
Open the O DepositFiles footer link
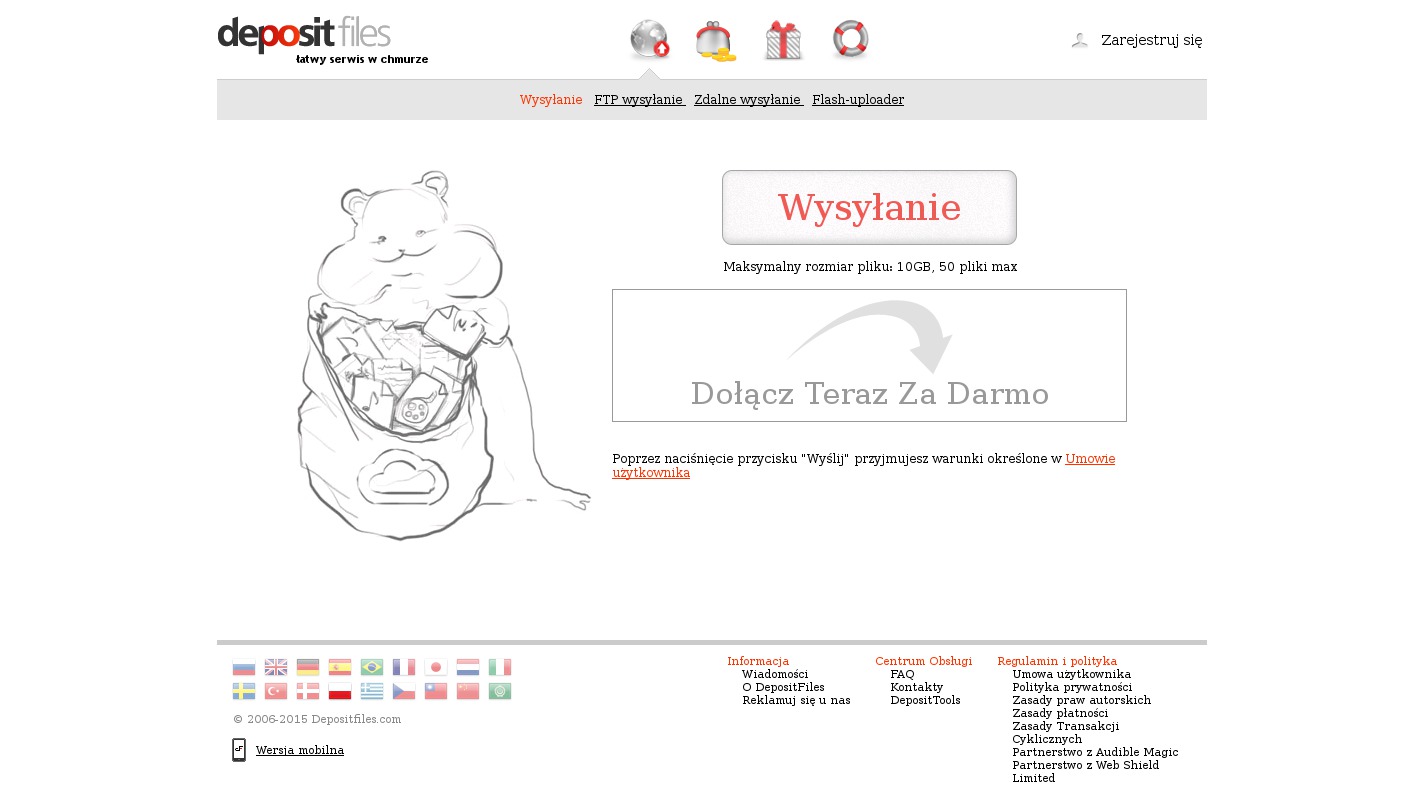pyautogui.click(x=783, y=687)
